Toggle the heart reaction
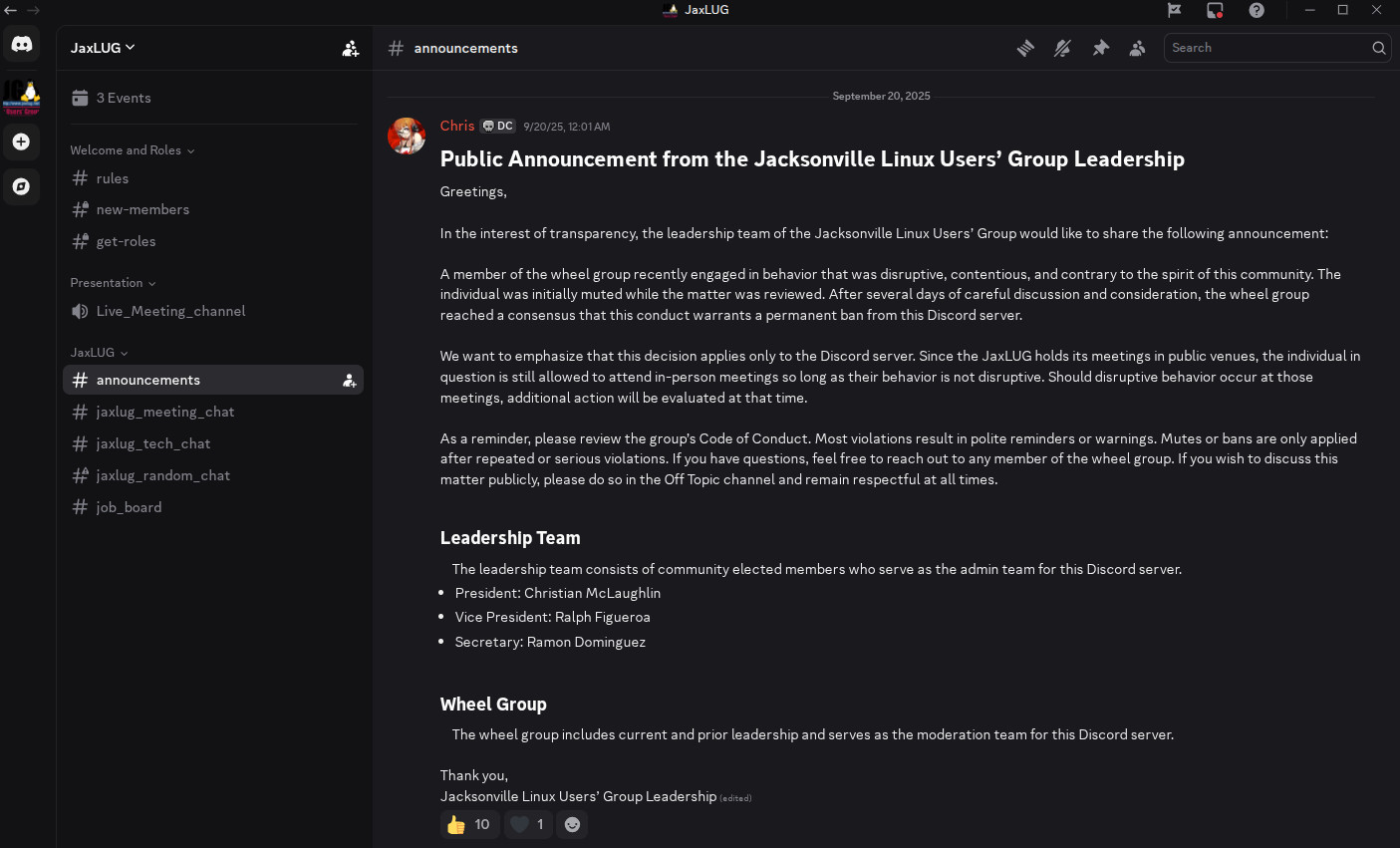The width and height of the screenshot is (1400, 848). click(x=527, y=824)
